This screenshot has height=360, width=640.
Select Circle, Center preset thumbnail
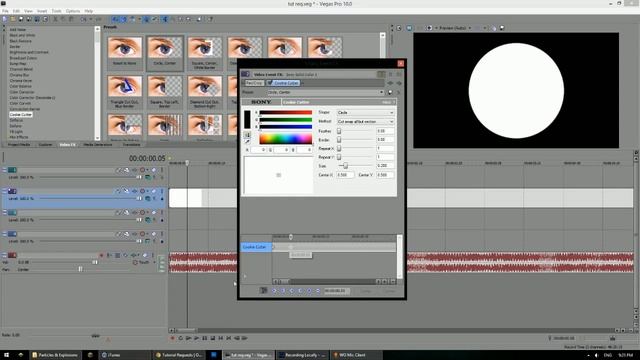click(165, 53)
